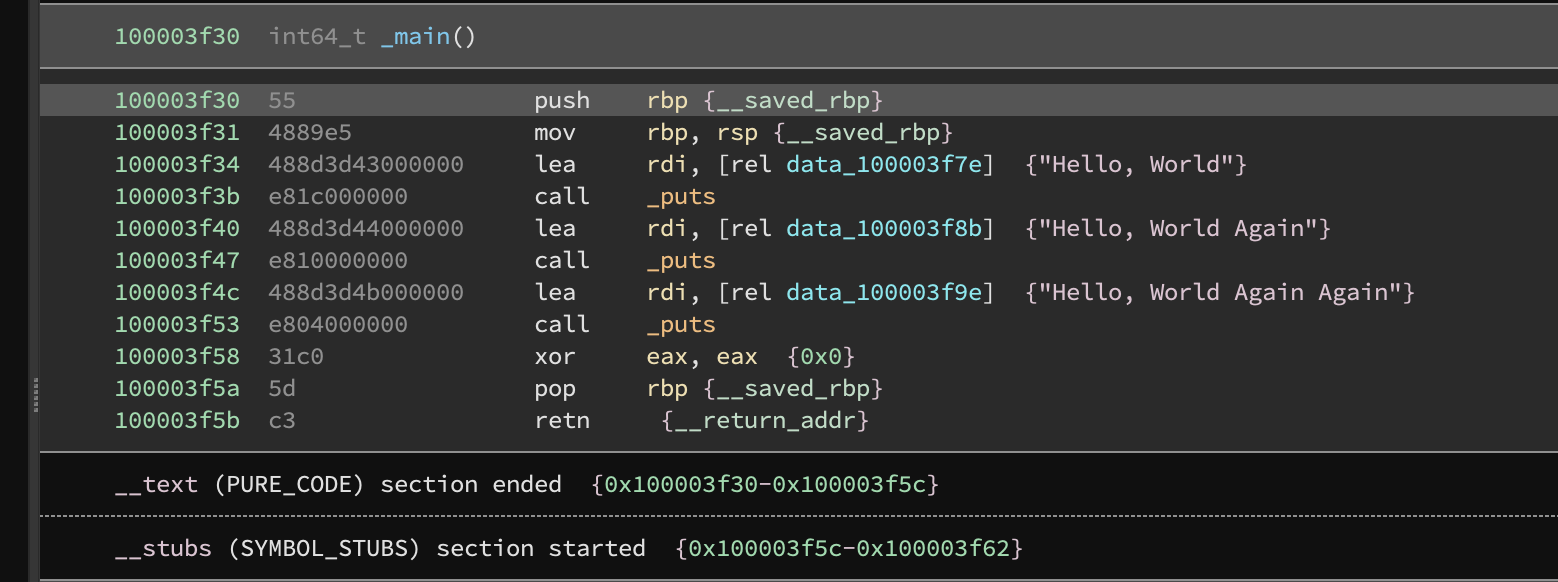Select the _main function name in header
Screen dimensions: 1558x582
pos(416,37)
